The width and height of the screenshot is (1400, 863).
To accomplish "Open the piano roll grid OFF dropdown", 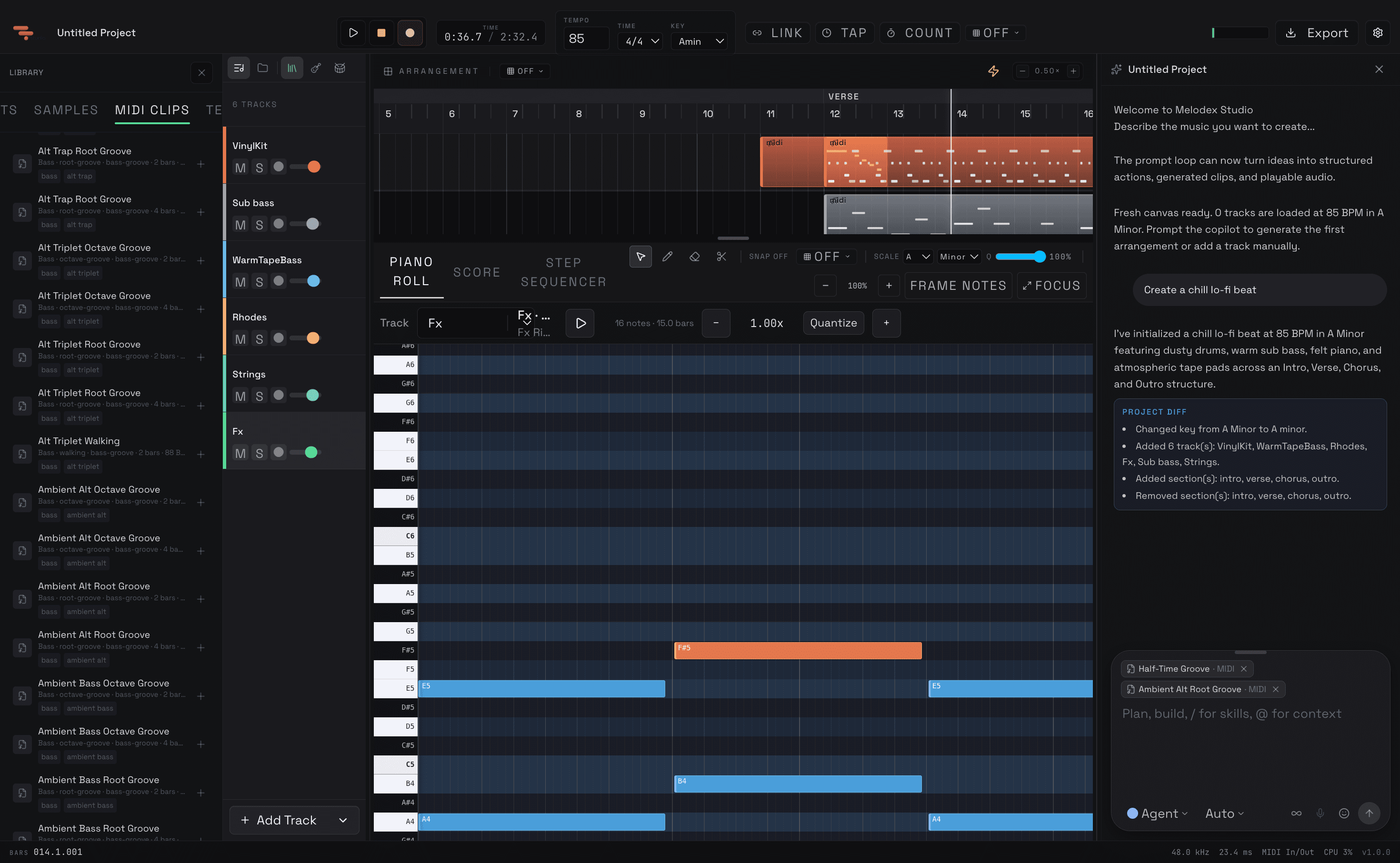I will point(827,257).
